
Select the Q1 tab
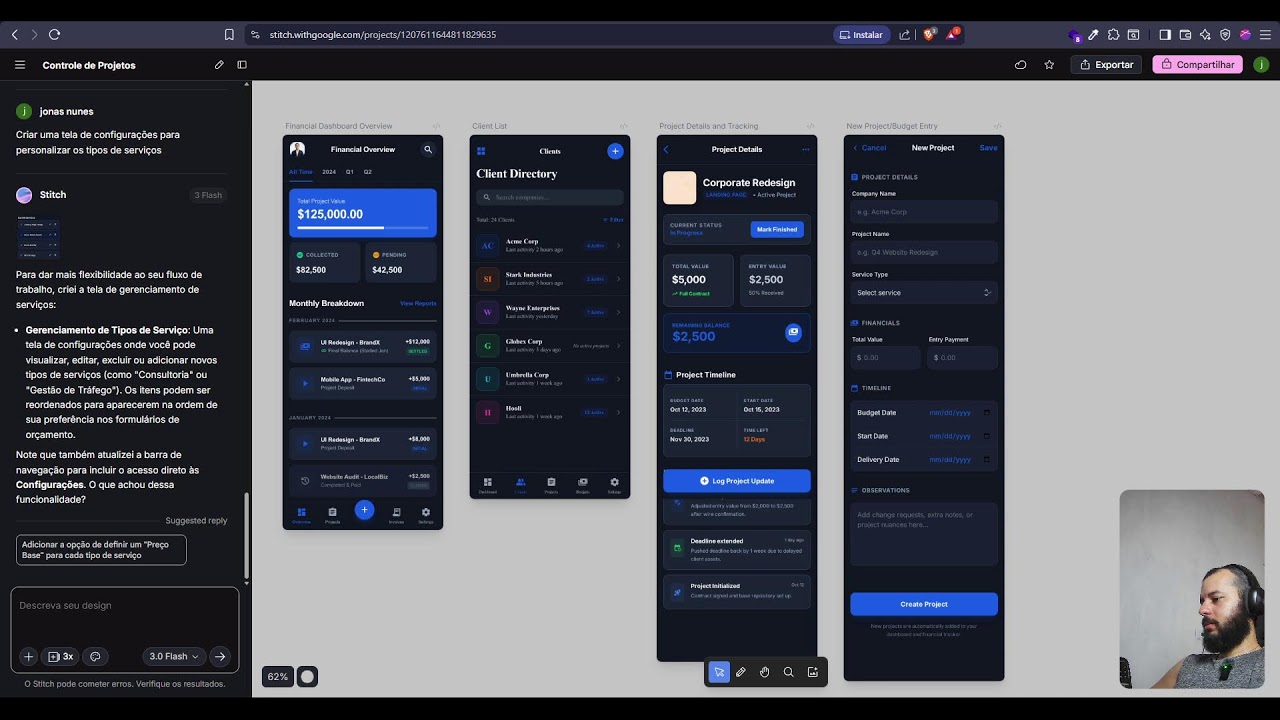click(350, 172)
